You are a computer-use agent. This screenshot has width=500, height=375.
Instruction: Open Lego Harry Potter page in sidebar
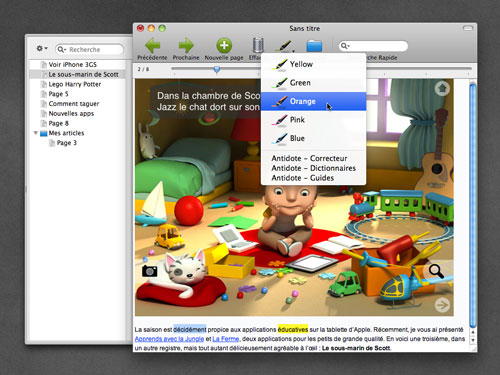pos(77,84)
